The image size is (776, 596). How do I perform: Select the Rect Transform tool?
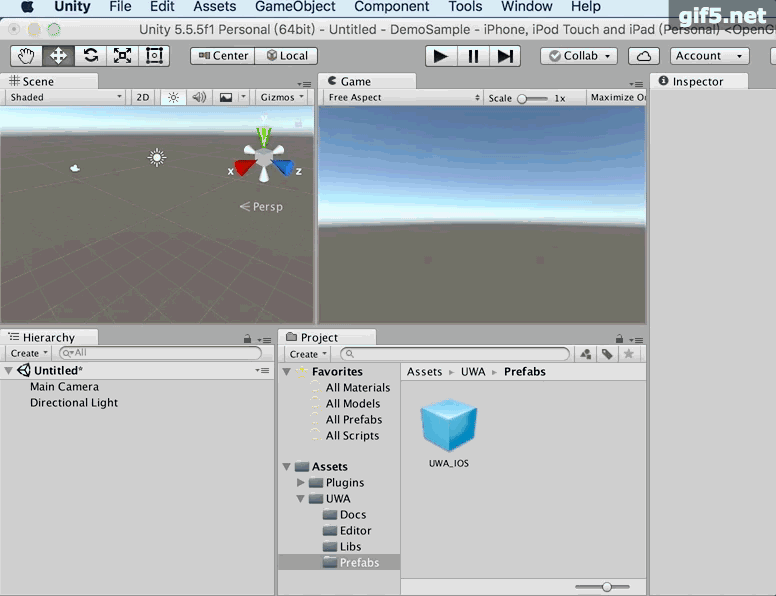154,56
